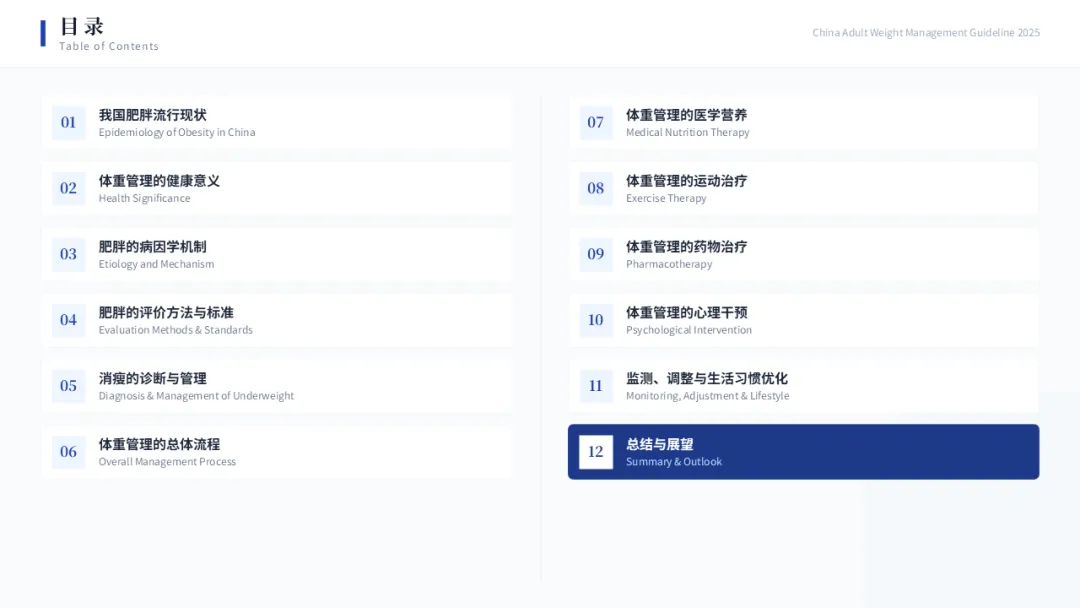Image resolution: width=1080 pixels, height=608 pixels.
Task: Click the 09 number badge
Action: pos(596,254)
